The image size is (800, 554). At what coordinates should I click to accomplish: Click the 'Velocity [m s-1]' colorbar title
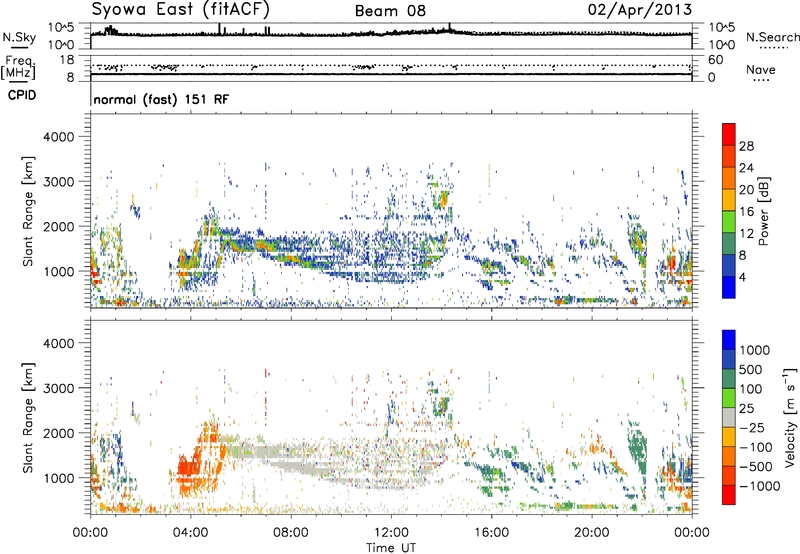[x=790, y=417]
